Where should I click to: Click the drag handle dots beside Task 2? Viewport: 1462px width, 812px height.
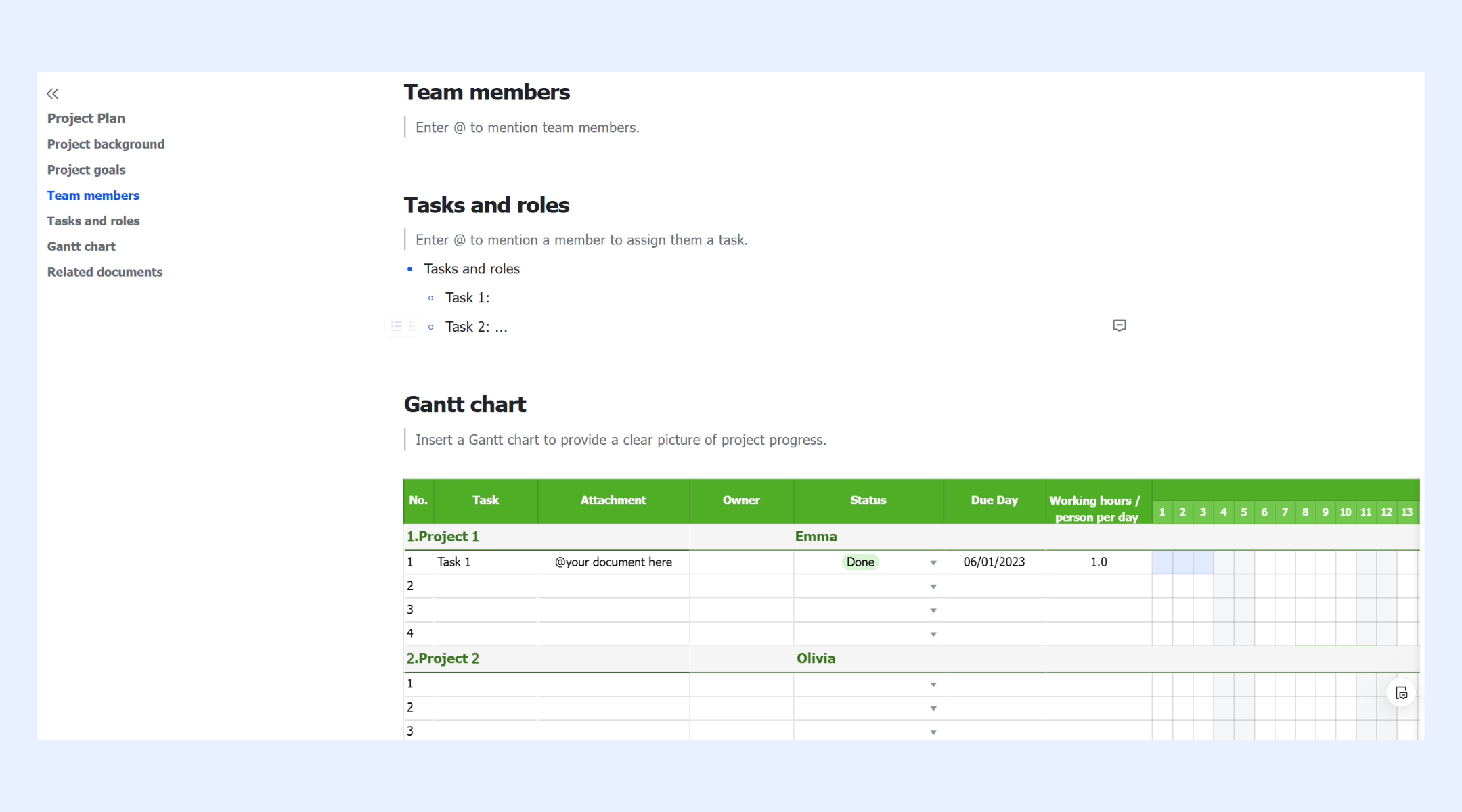click(412, 327)
